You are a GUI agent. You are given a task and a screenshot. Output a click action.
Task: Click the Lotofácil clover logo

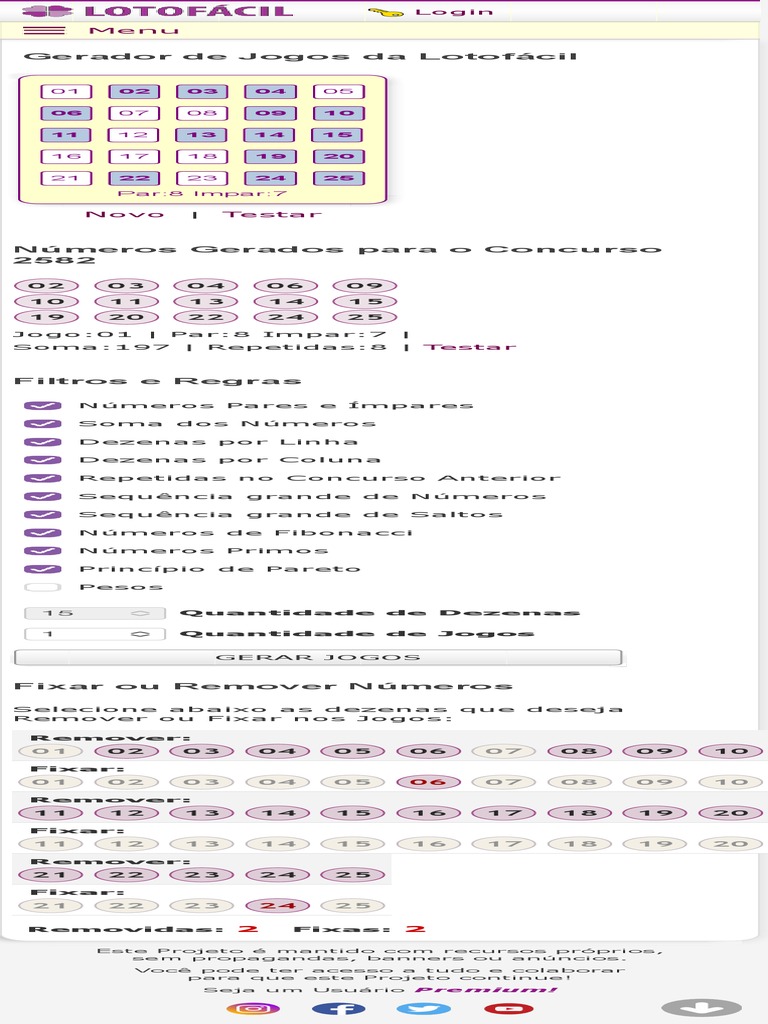(x=47, y=10)
